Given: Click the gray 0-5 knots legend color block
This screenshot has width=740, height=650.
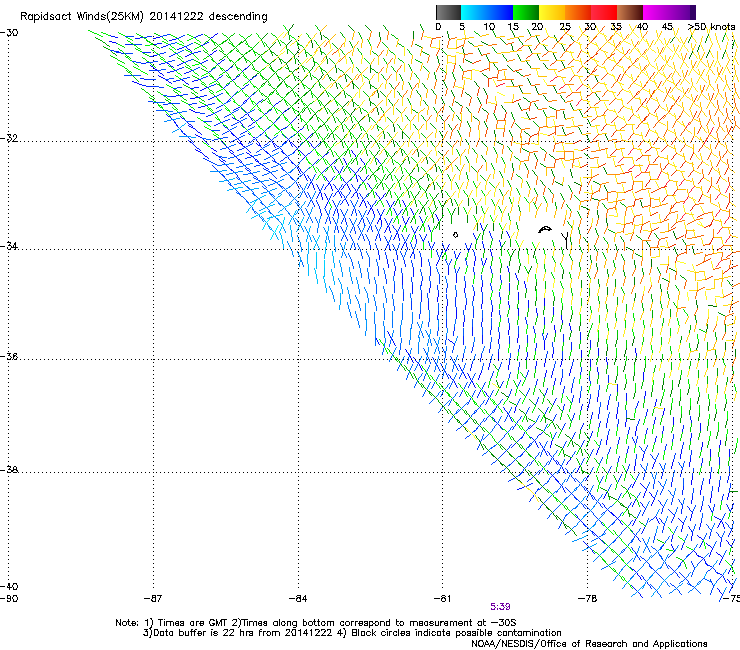Looking at the screenshot, I should [448, 12].
